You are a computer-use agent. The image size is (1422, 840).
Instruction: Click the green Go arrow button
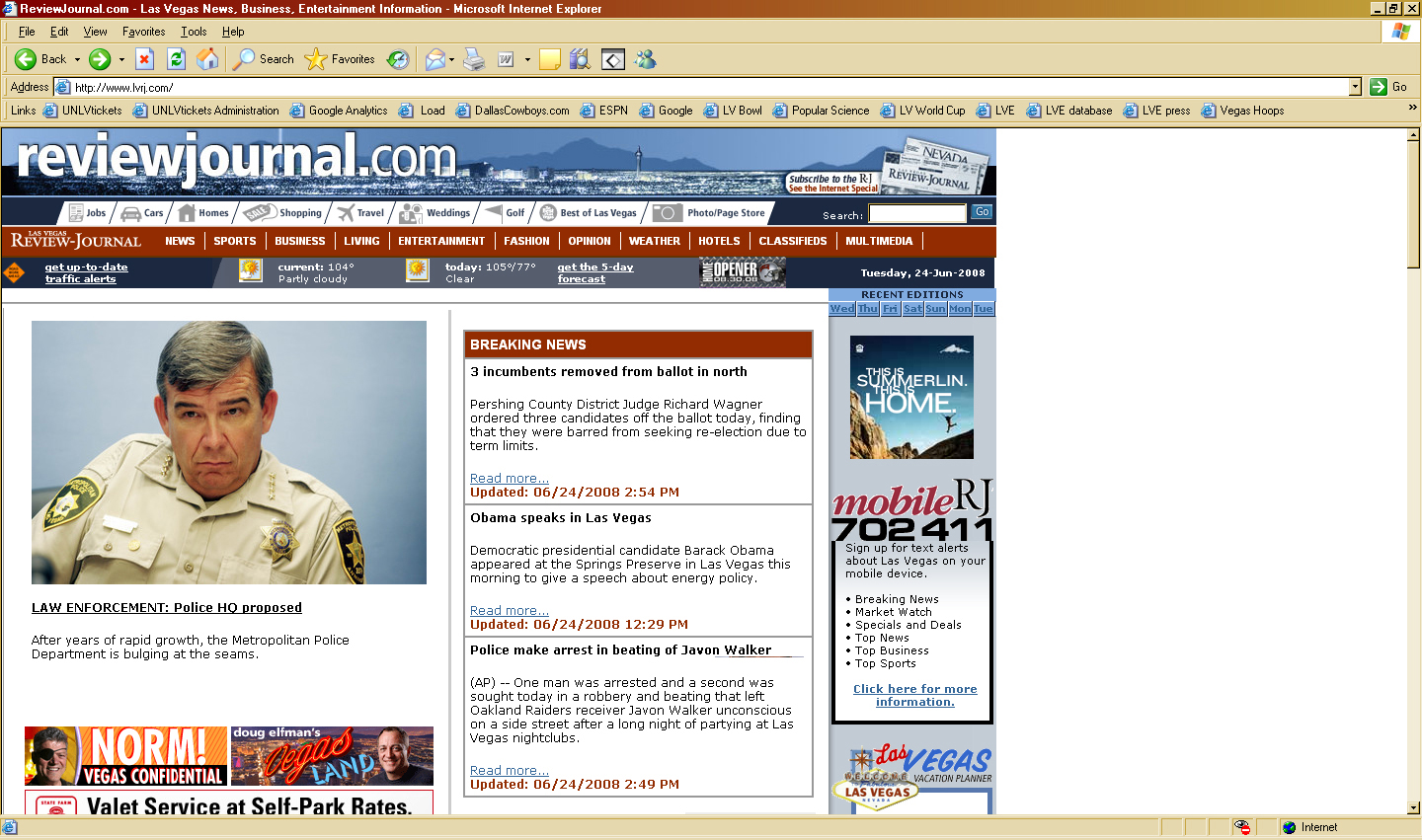point(1379,87)
